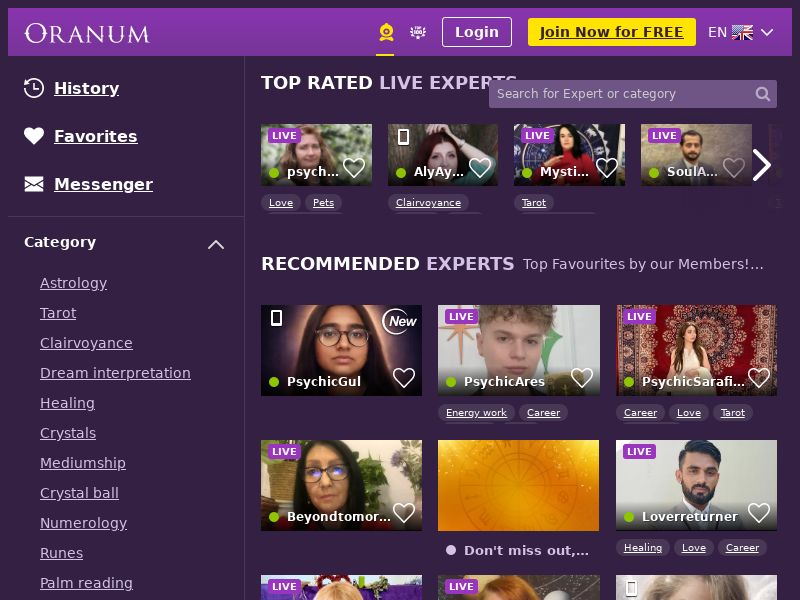Select the Dream interpretation category
This screenshot has height=600, width=800.
point(115,373)
